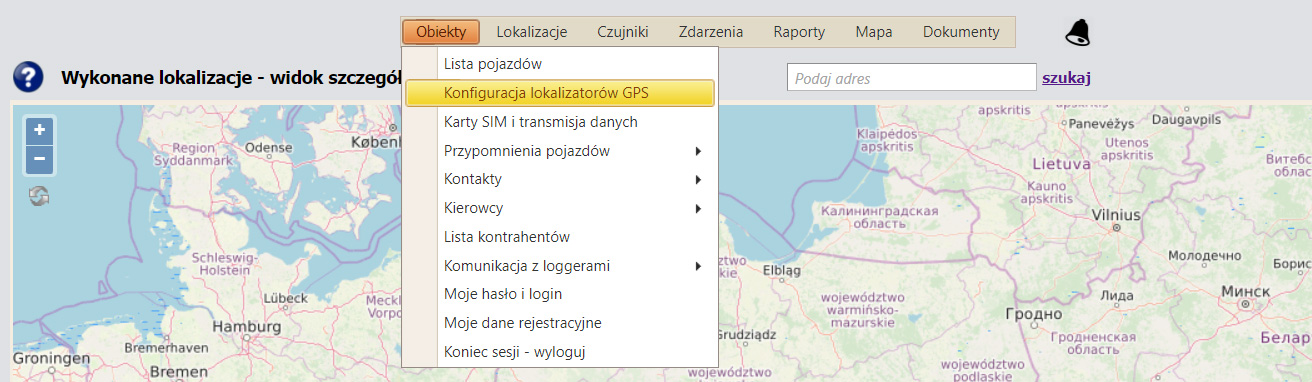Expand Komunikacja z loggerami submenu

coord(560,266)
